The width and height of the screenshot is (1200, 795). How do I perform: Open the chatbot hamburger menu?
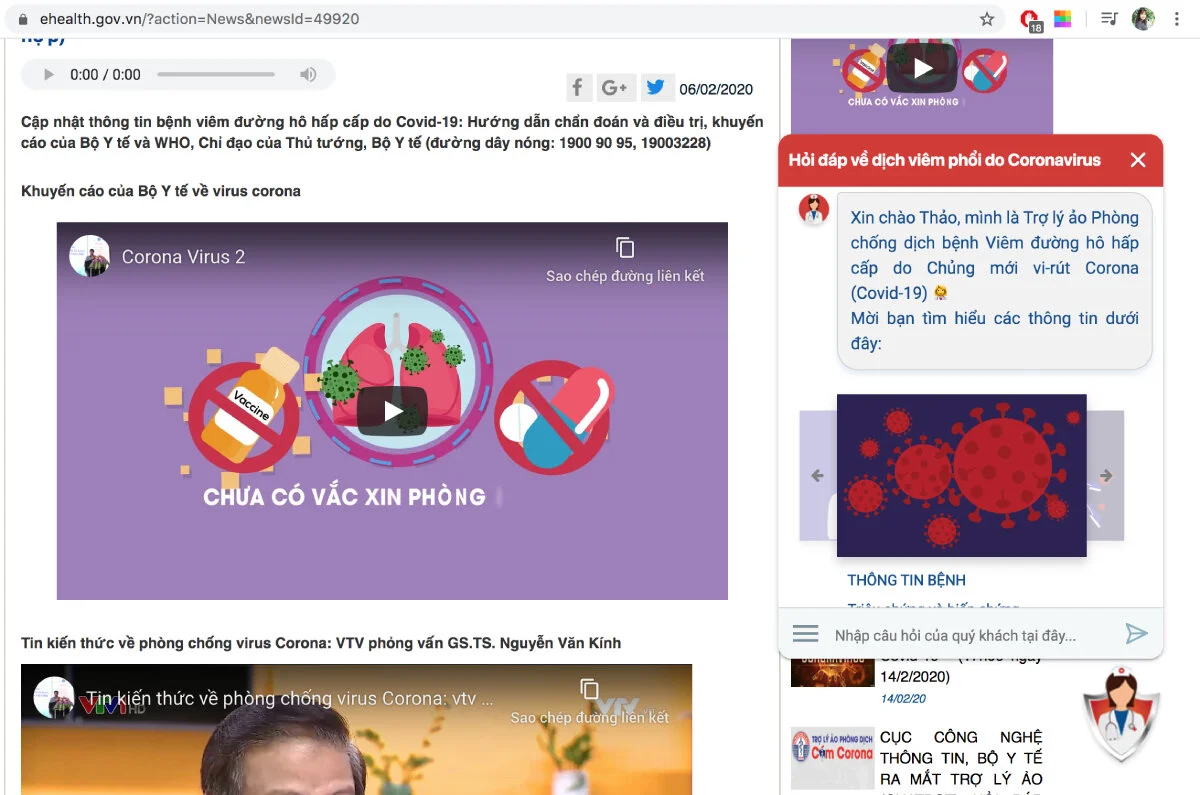tap(806, 634)
